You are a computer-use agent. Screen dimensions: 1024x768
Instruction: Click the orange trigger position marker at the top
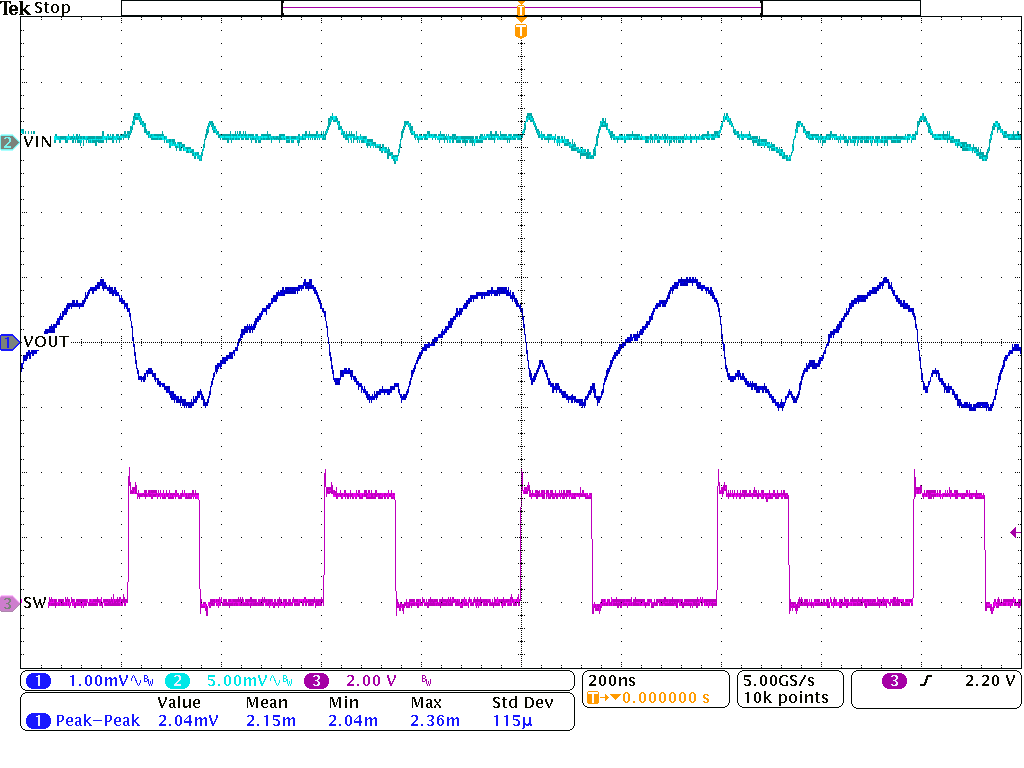point(520,12)
